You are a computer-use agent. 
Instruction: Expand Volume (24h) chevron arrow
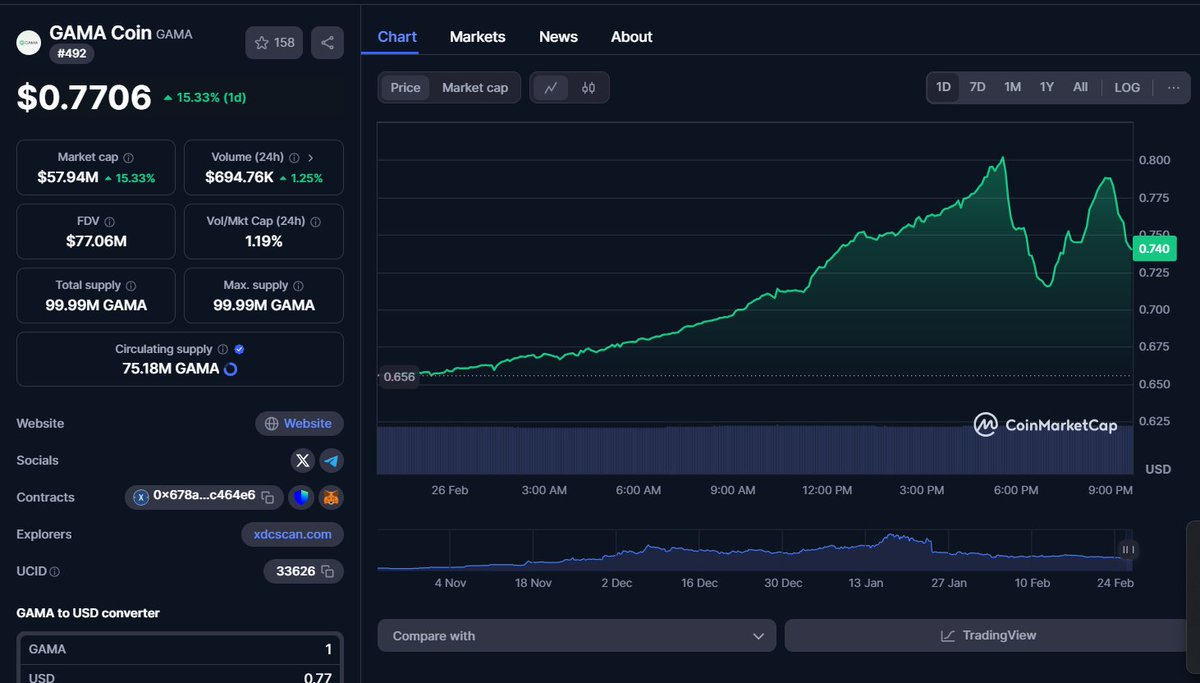coord(310,158)
